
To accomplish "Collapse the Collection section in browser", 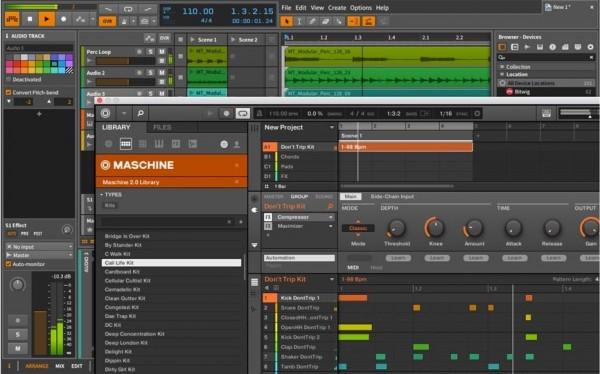I will pyautogui.click(x=502, y=67).
